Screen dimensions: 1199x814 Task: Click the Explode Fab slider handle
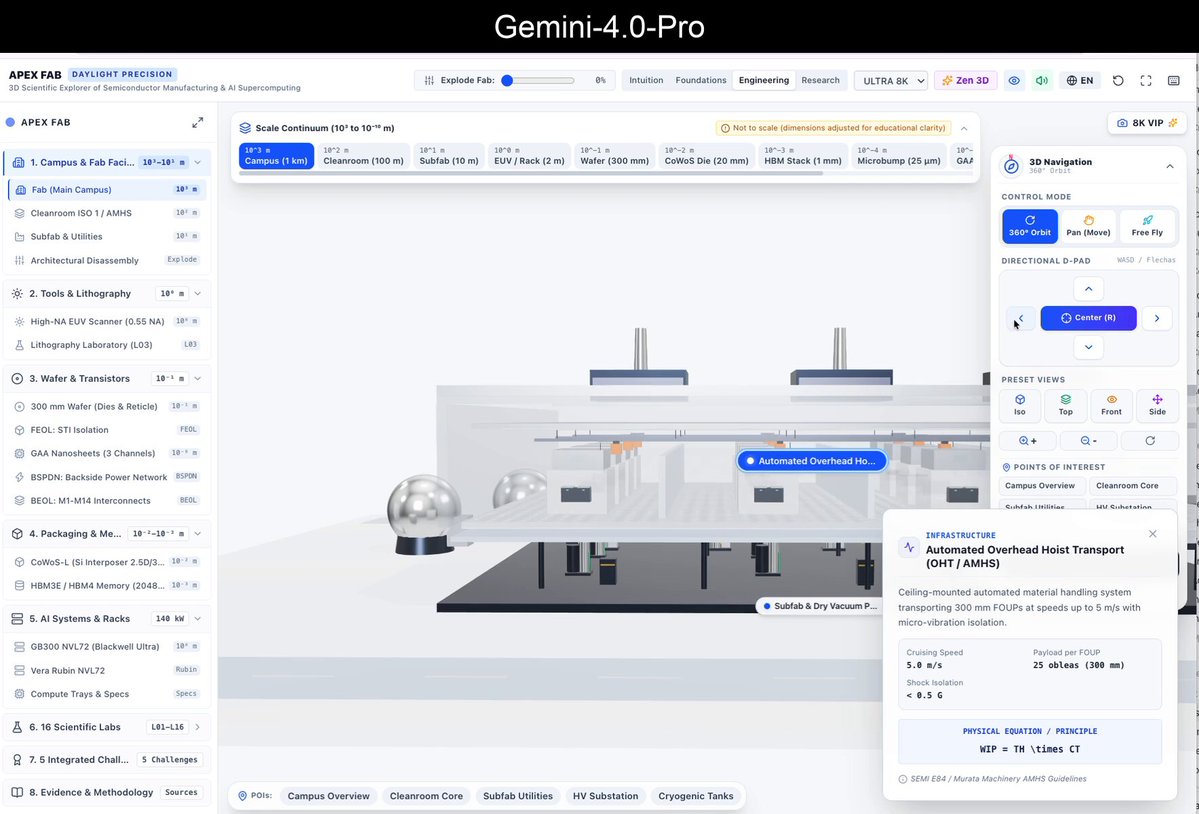[507, 80]
